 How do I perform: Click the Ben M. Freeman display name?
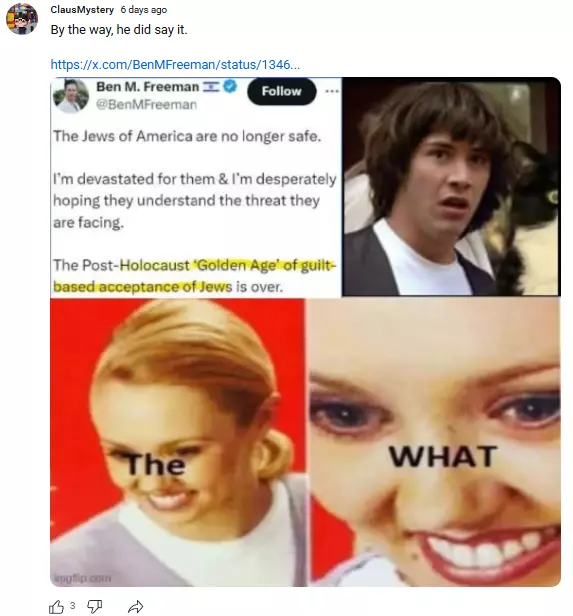pyautogui.click(x=148, y=86)
